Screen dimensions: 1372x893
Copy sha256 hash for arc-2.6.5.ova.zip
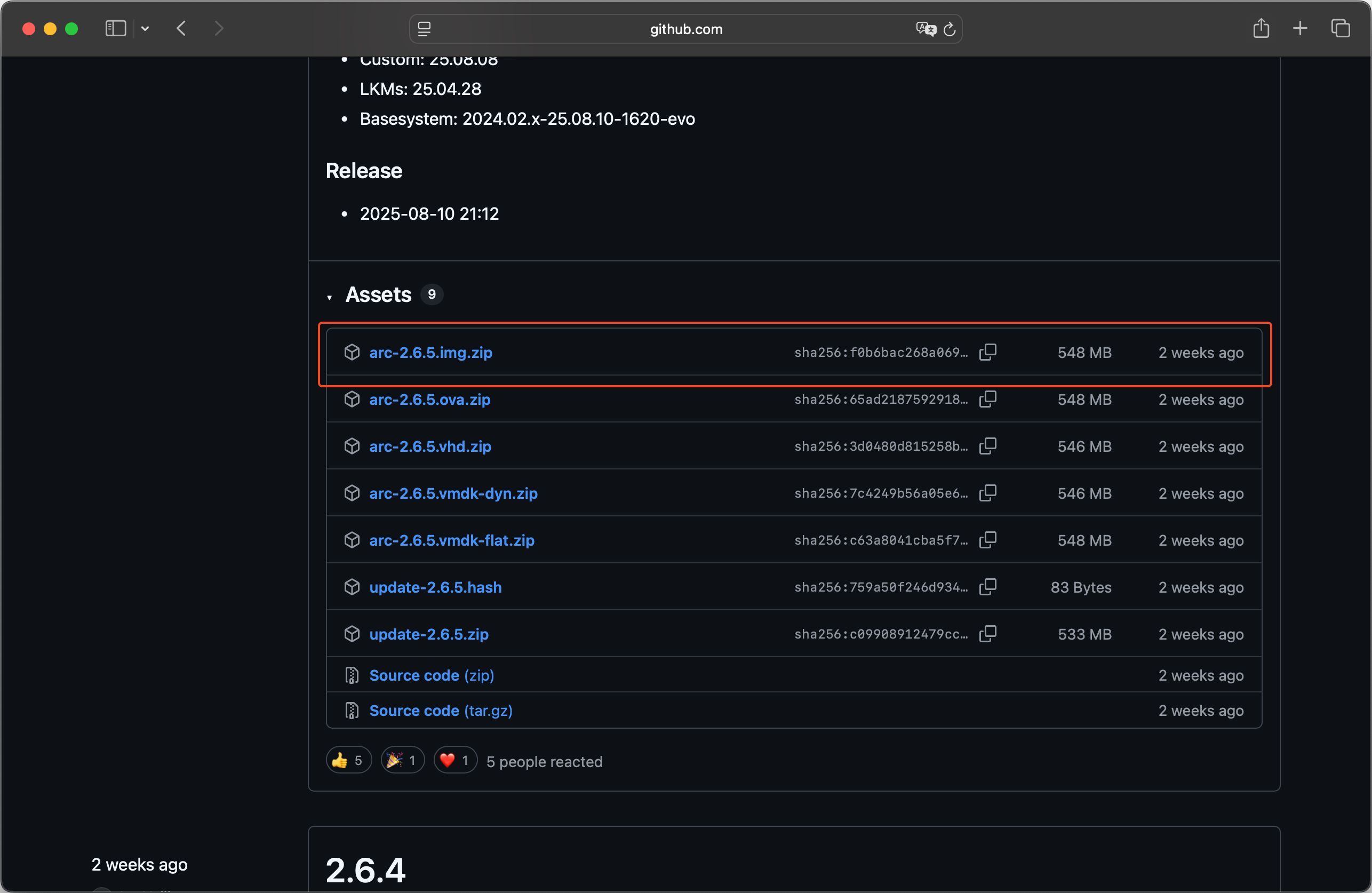click(987, 399)
